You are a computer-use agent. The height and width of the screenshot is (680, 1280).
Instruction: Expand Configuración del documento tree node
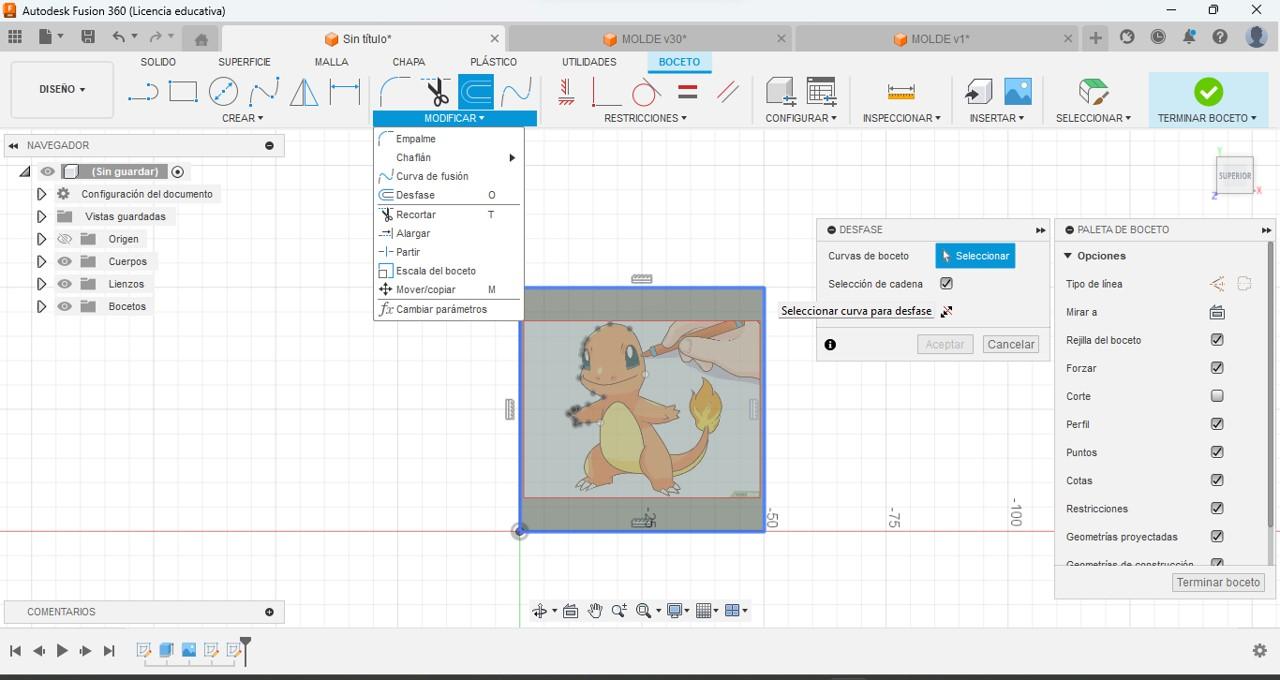pyautogui.click(x=41, y=194)
